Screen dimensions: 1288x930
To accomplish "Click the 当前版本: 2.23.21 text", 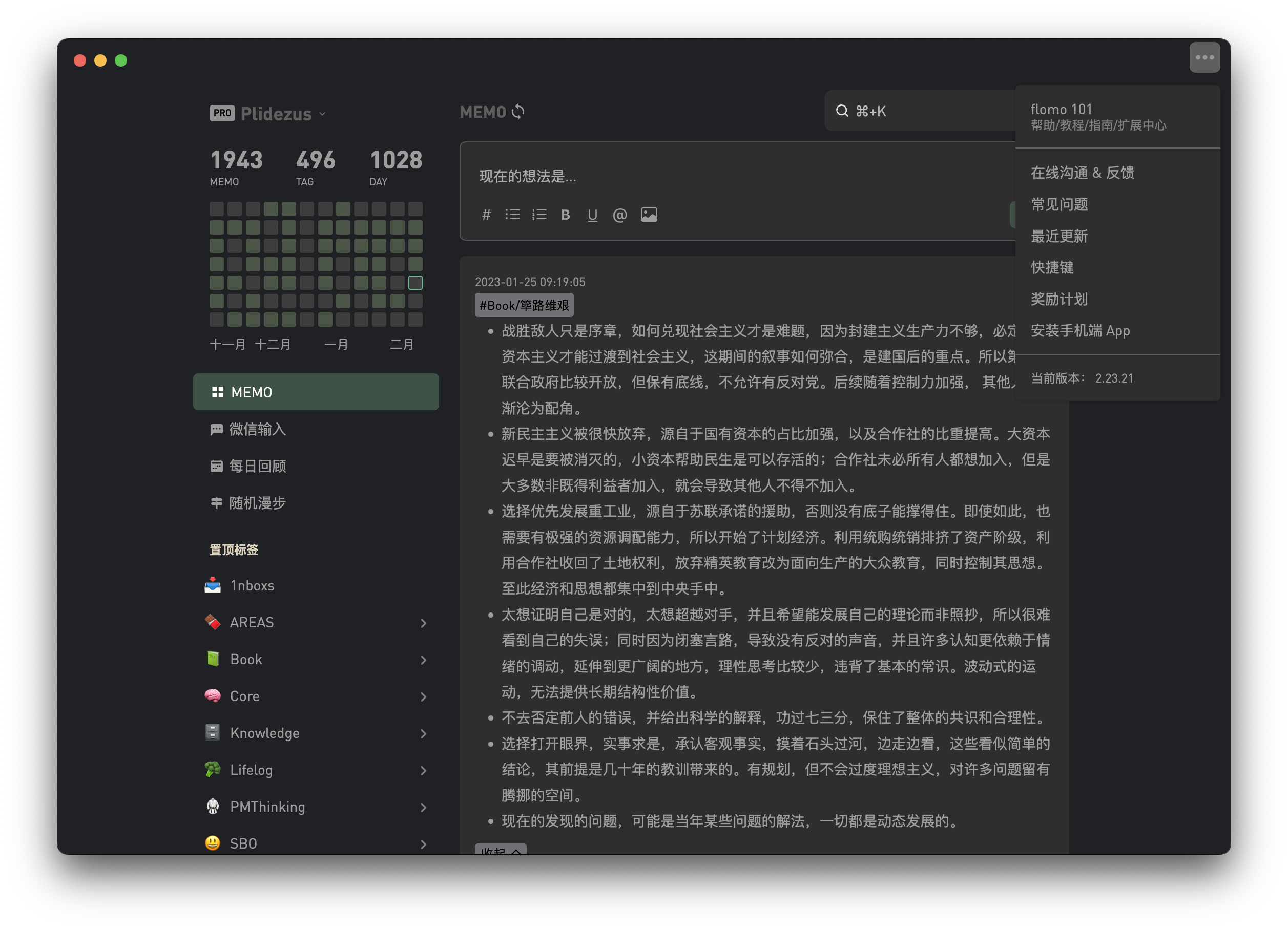I will click(x=1082, y=378).
